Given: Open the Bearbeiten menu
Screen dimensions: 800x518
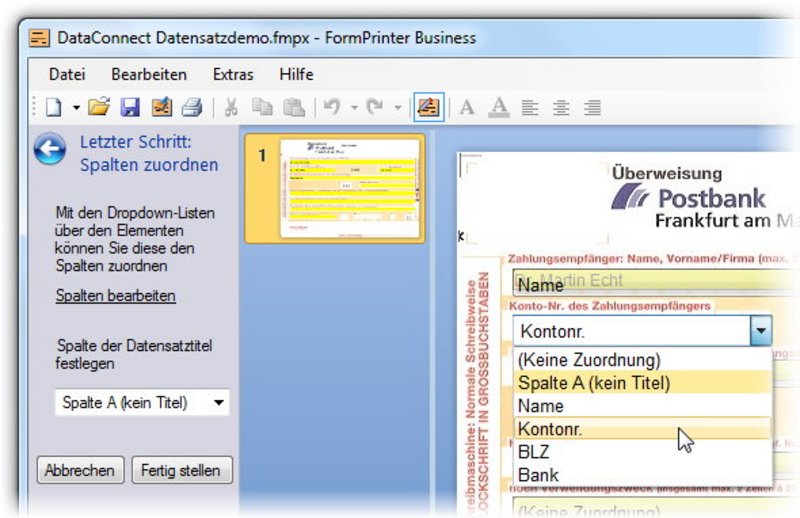Looking at the screenshot, I should click(x=149, y=75).
